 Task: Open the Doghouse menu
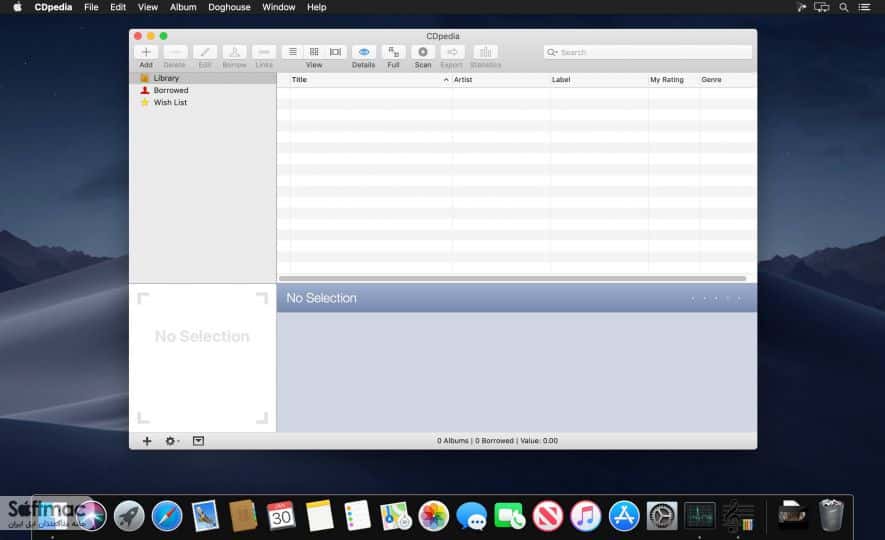[x=229, y=7]
